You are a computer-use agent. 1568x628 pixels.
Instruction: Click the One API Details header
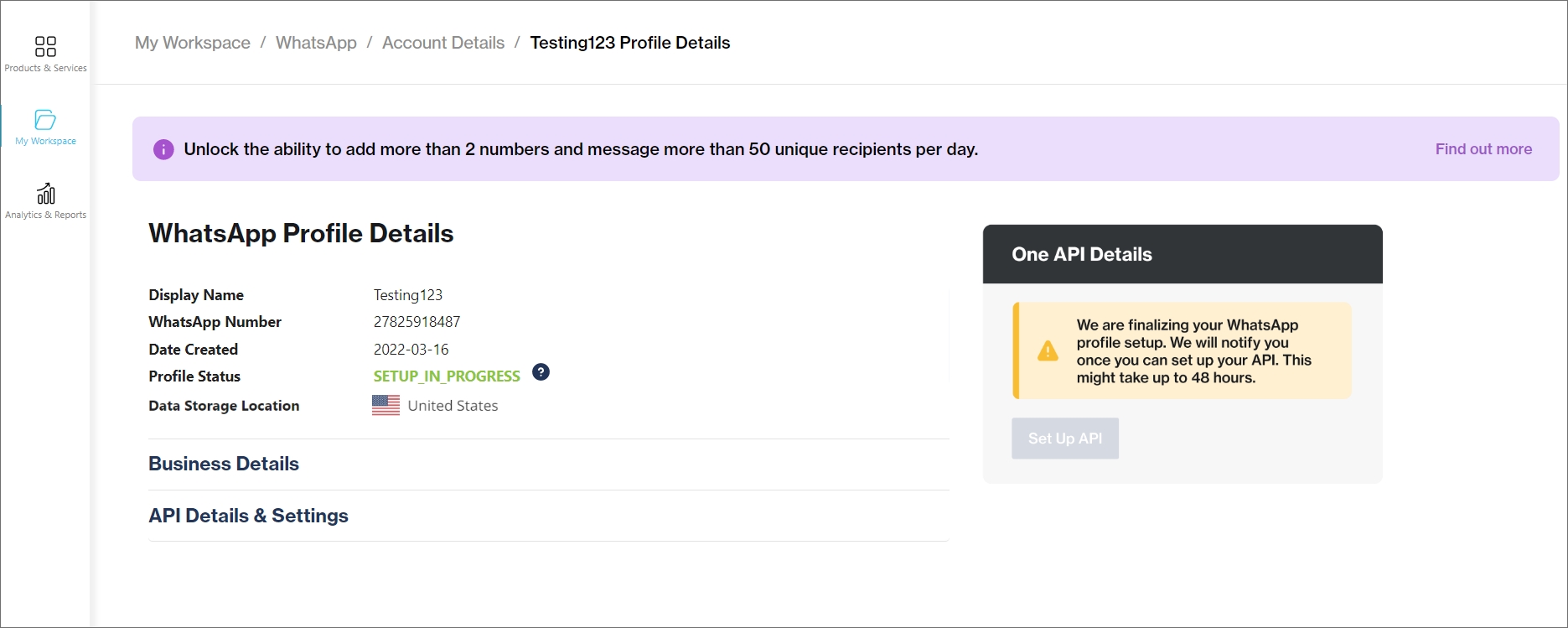pyautogui.click(x=1081, y=254)
